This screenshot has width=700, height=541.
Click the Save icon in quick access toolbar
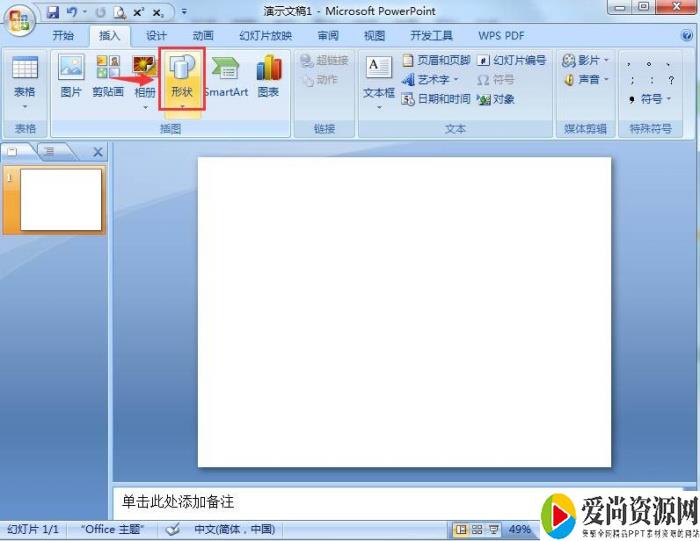53,13
